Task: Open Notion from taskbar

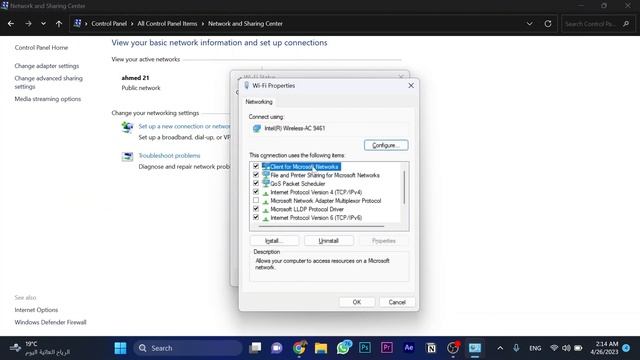Action: pyautogui.click(x=431, y=348)
